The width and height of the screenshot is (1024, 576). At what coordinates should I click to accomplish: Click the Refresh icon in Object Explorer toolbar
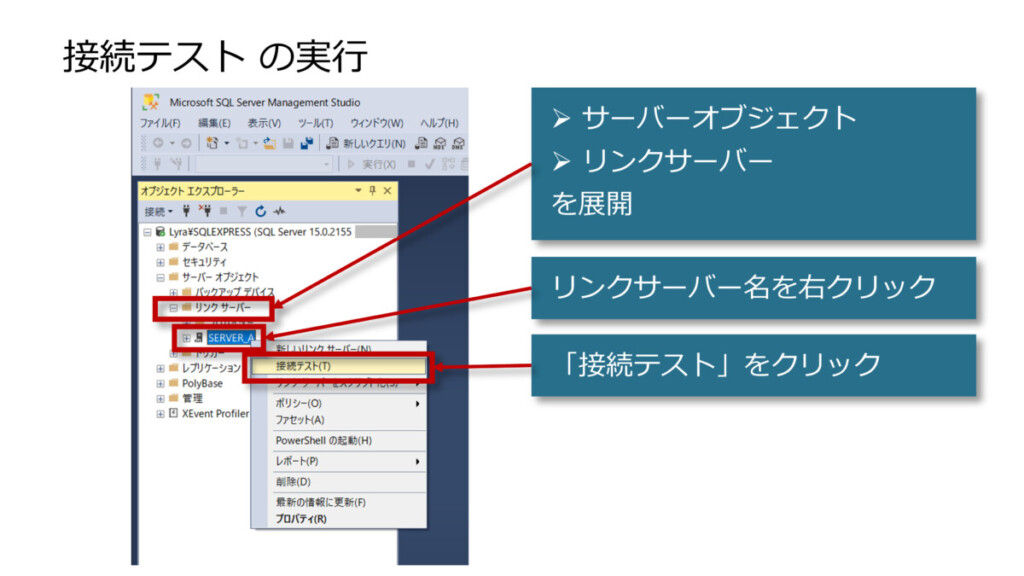(x=261, y=211)
